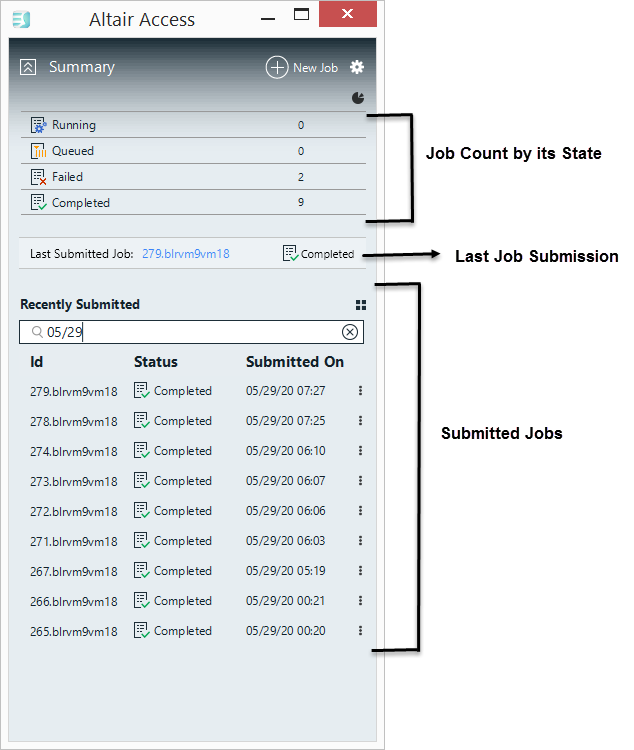The image size is (634, 750).
Task: Click the job search input field
Action: tap(191, 332)
